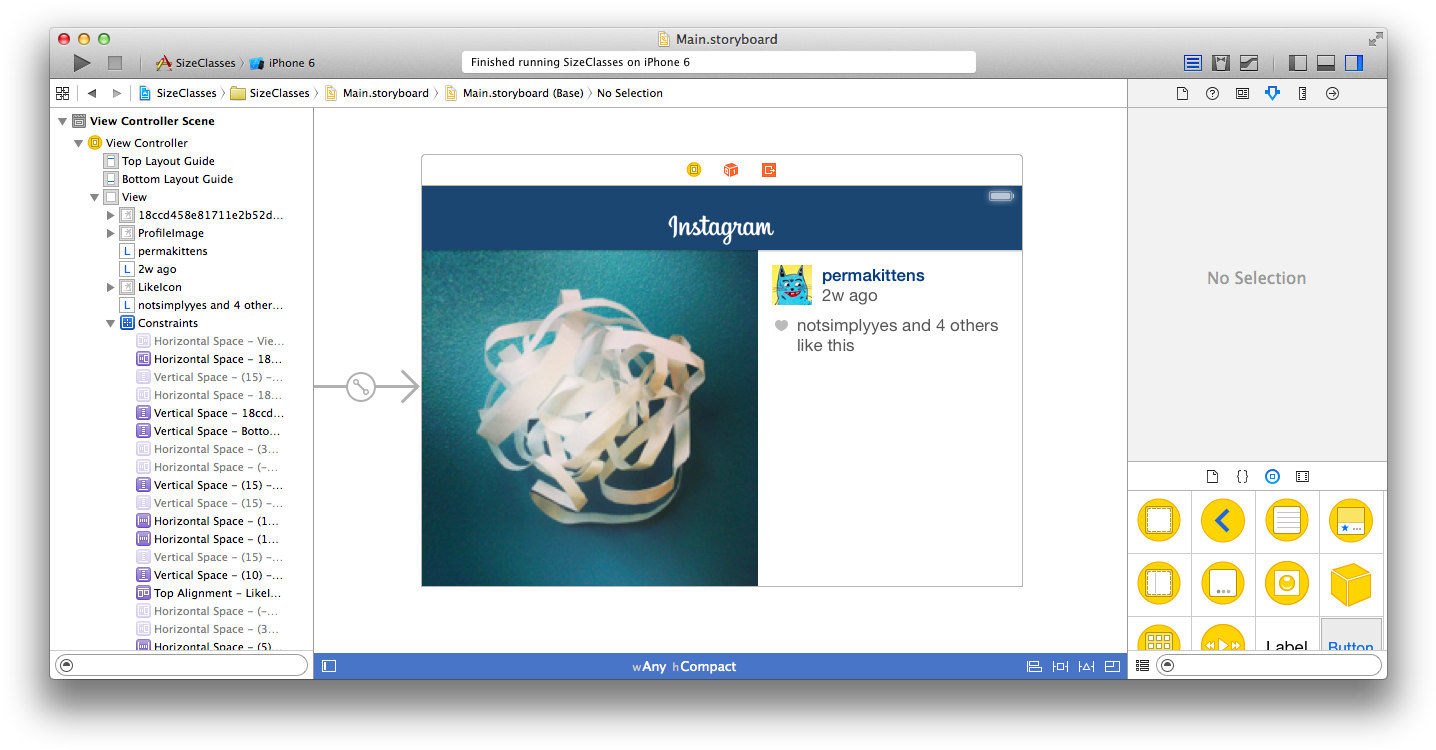Expand the ProfileImage tree item

pos(111,233)
